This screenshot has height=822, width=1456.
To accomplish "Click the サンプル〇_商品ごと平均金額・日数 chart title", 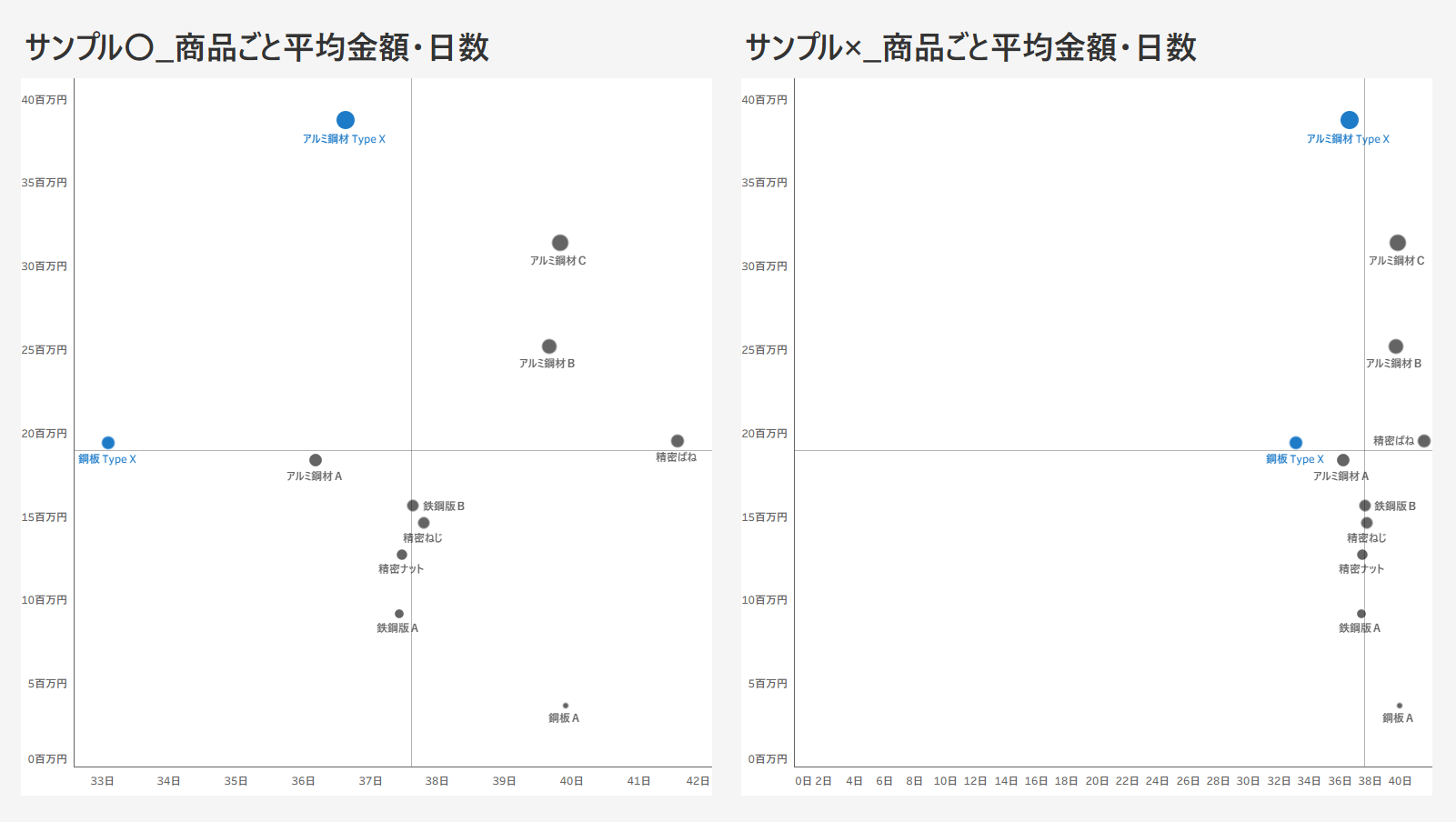I will click(x=257, y=47).
